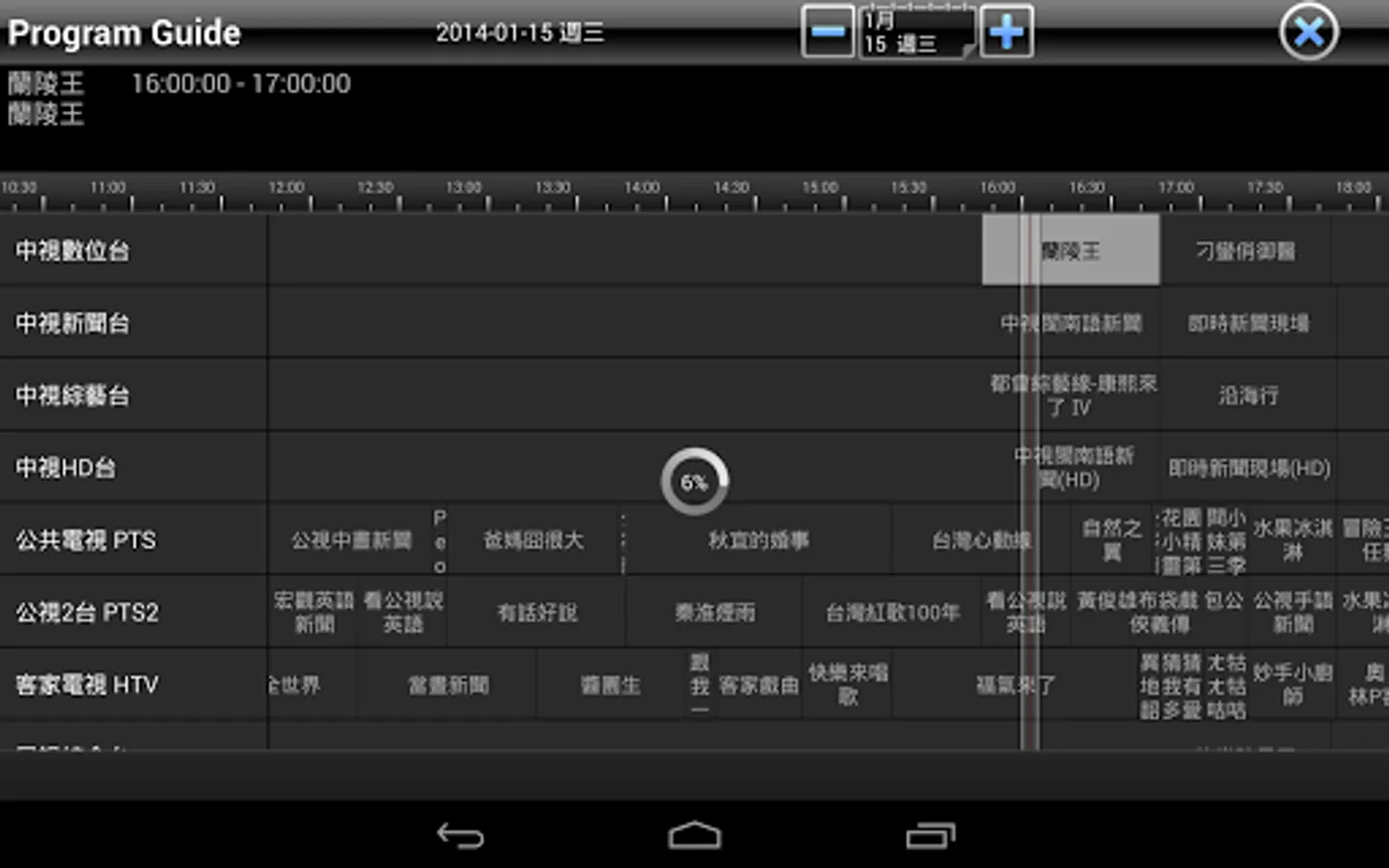Viewport: 1389px width, 868px height.
Task: Tap the minus button to go to previous day
Action: point(828,32)
